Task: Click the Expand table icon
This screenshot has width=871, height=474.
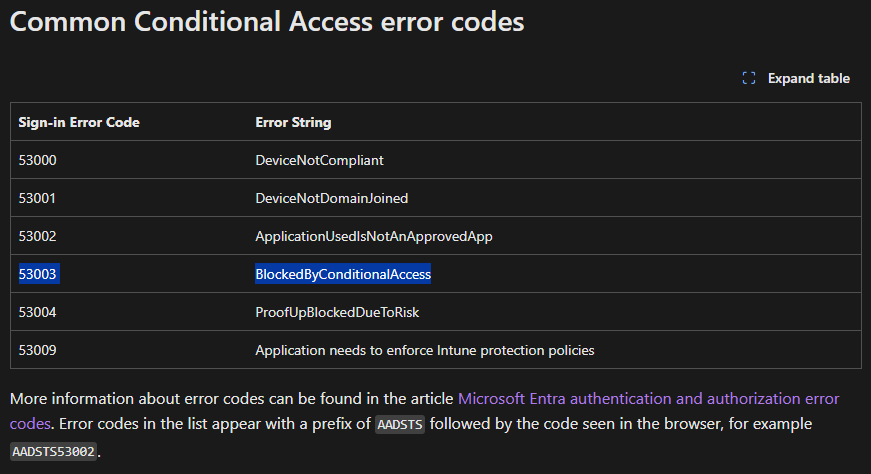Action: click(x=749, y=78)
